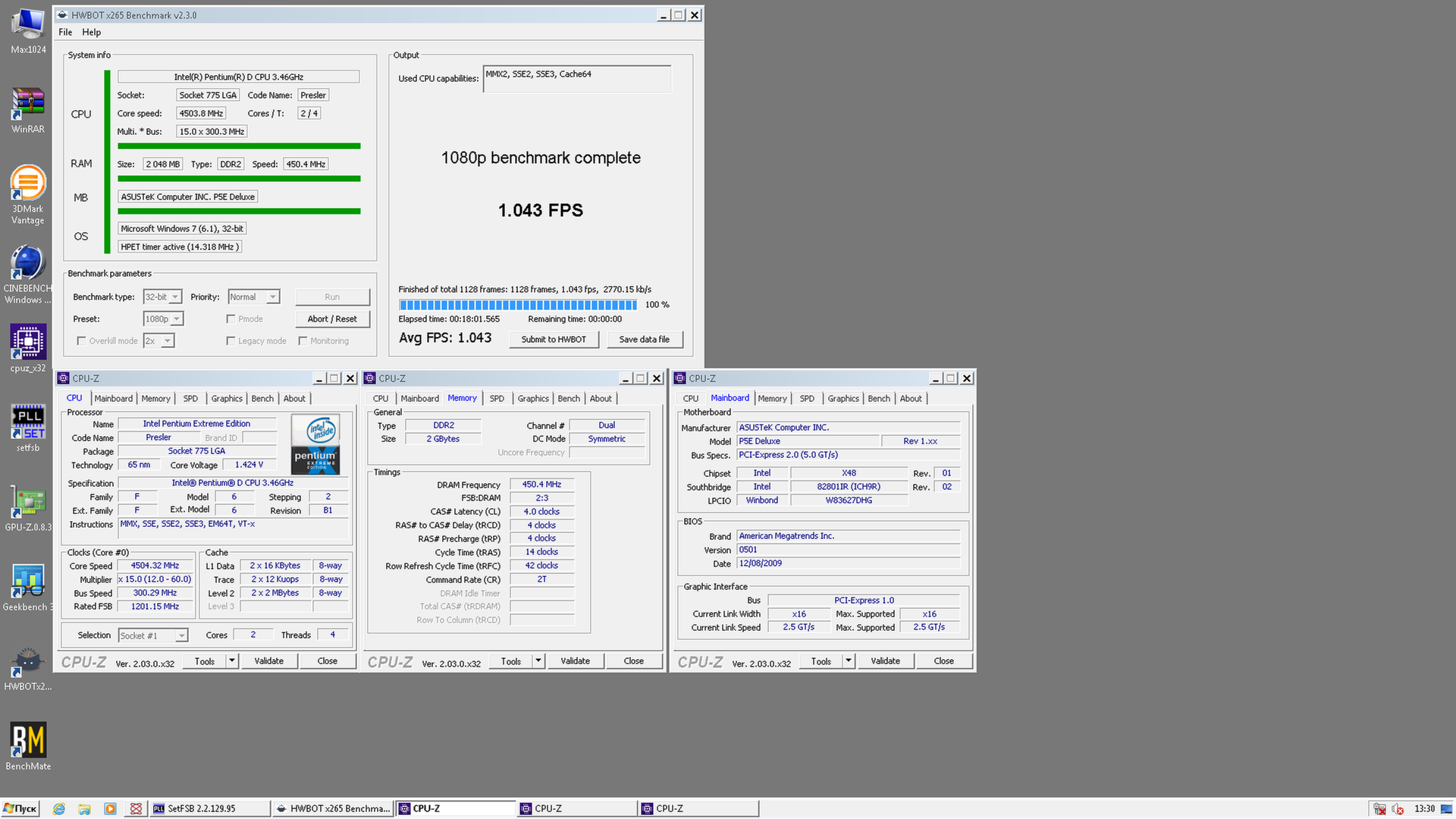Select the HWBOTx2... desktop shortcut

[28, 667]
